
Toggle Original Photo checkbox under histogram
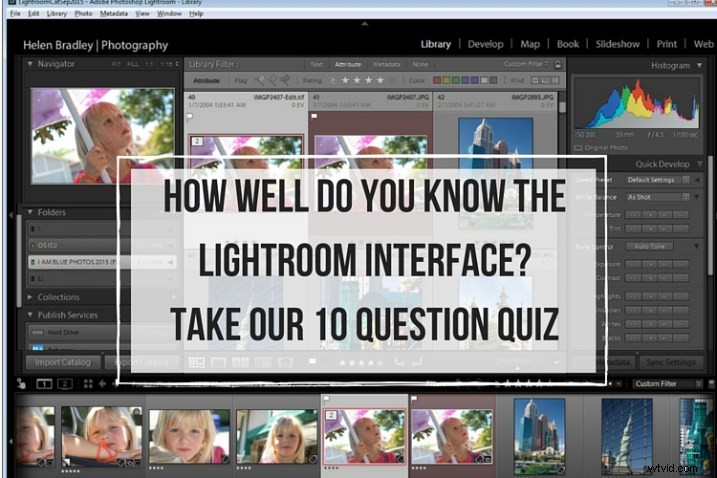click(x=578, y=148)
